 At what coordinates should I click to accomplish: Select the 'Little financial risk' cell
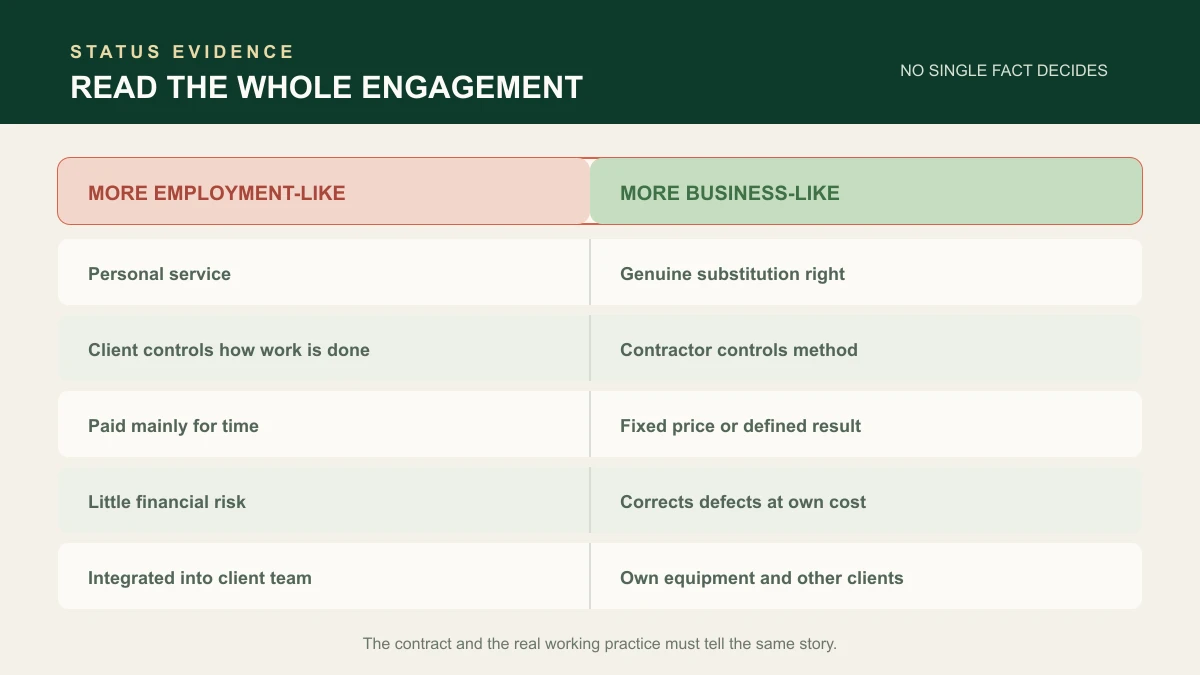coord(324,500)
